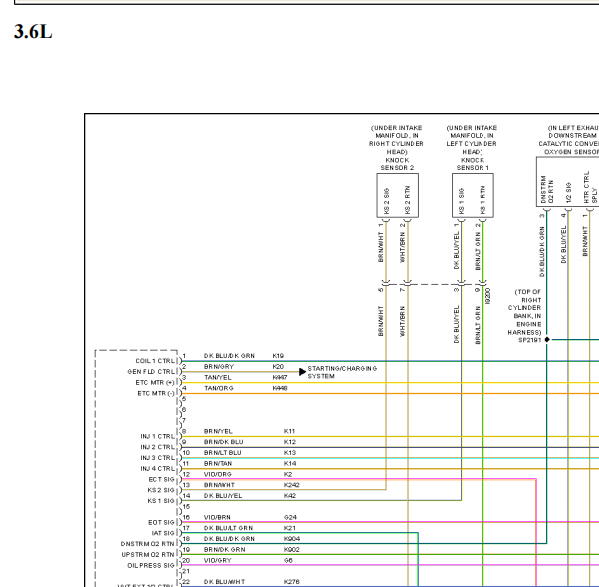
Task: Select the DK BLU/LT GRN wire color label
Action: click(x=228, y=528)
